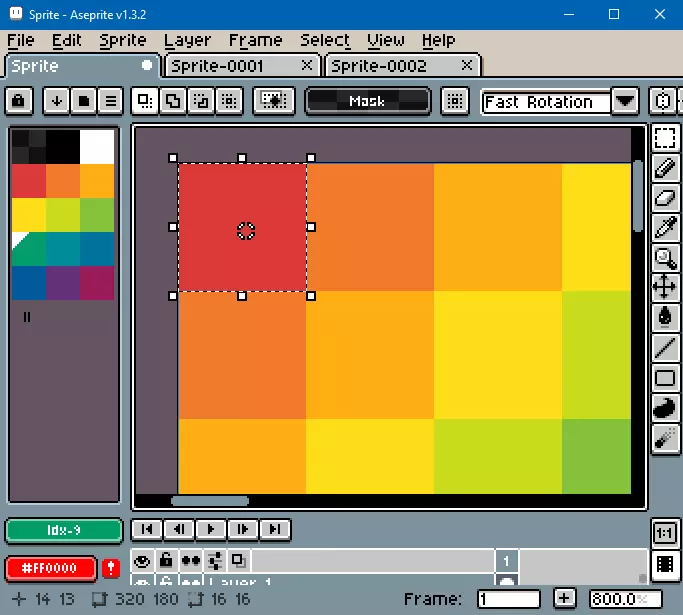Image resolution: width=683 pixels, height=615 pixels.
Task: Click the timeline header tree icon next to double-dot
Action: (215, 561)
